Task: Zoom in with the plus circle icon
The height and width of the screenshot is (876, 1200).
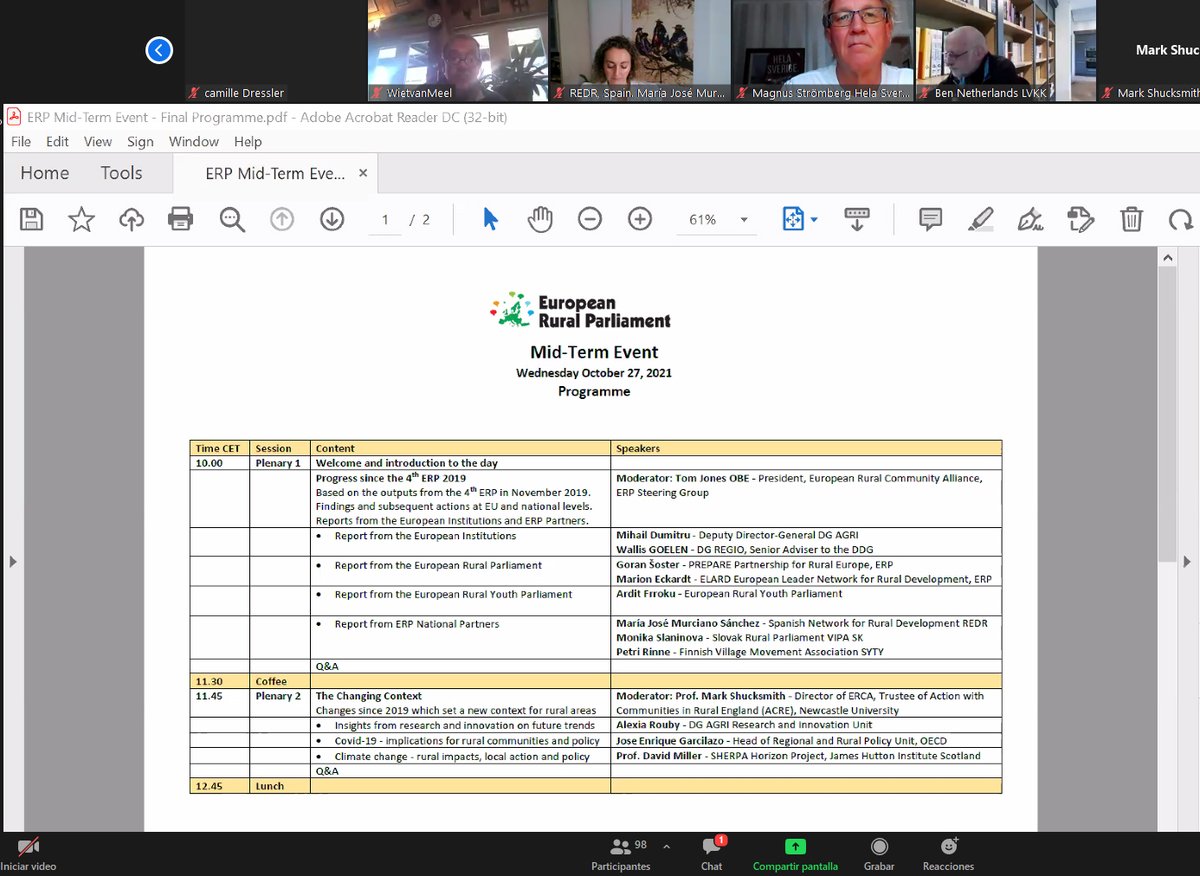Action: [x=640, y=219]
